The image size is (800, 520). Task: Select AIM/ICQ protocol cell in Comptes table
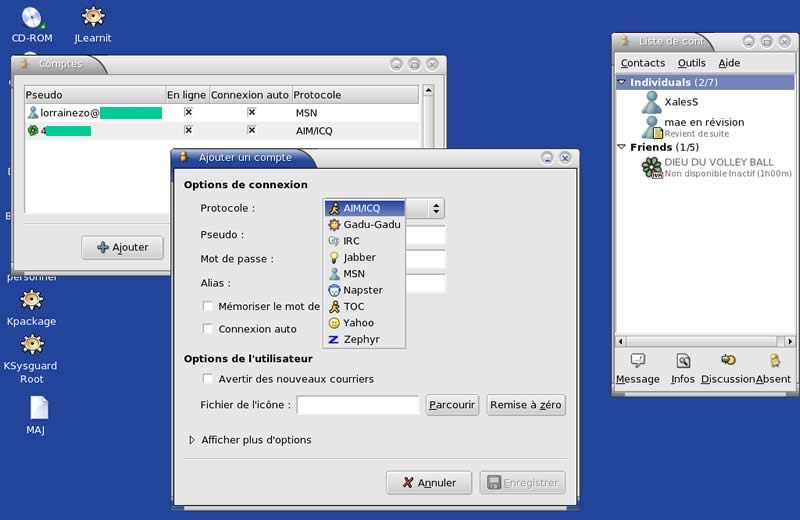[314, 131]
